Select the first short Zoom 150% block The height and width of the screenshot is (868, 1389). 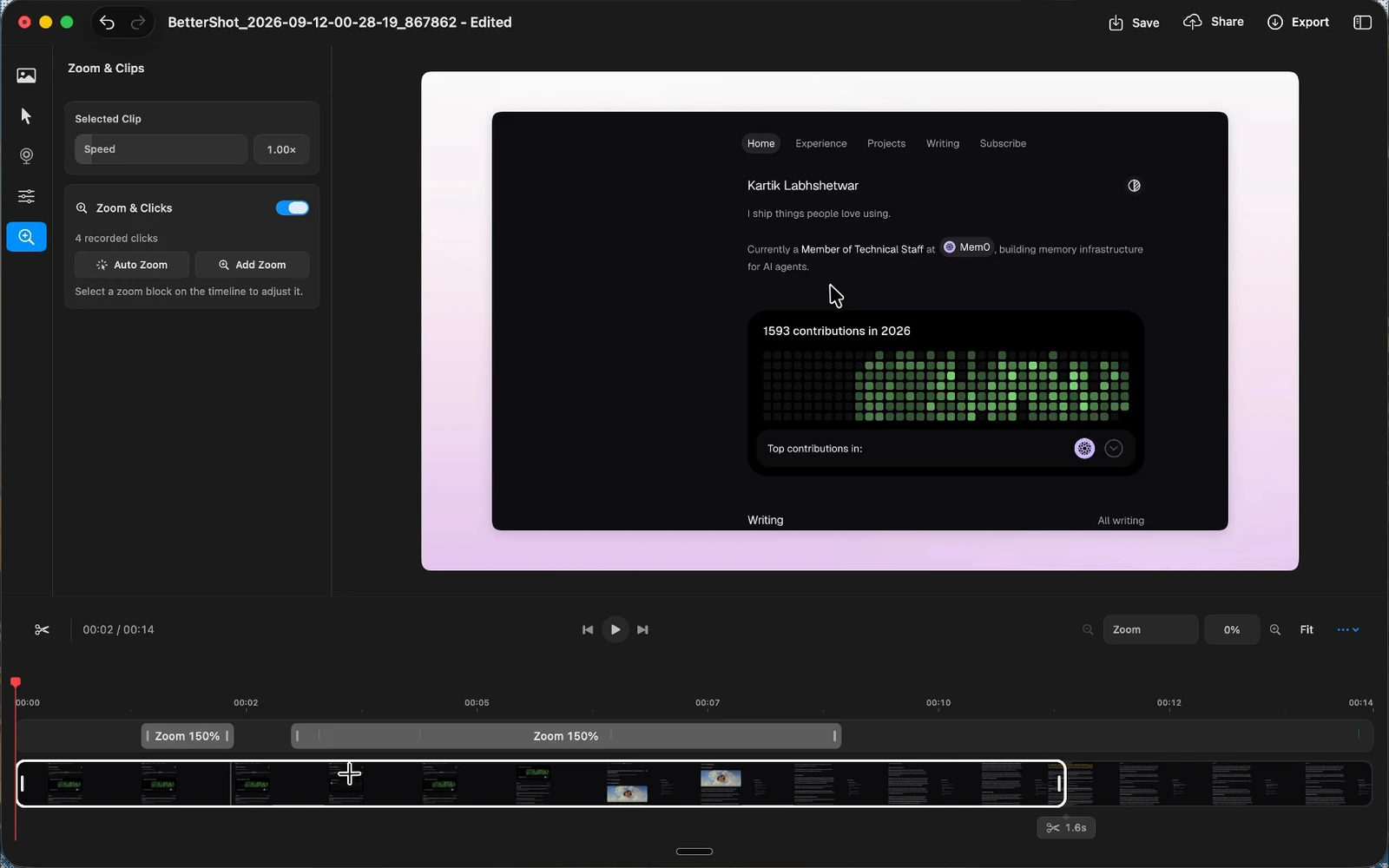(188, 736)
